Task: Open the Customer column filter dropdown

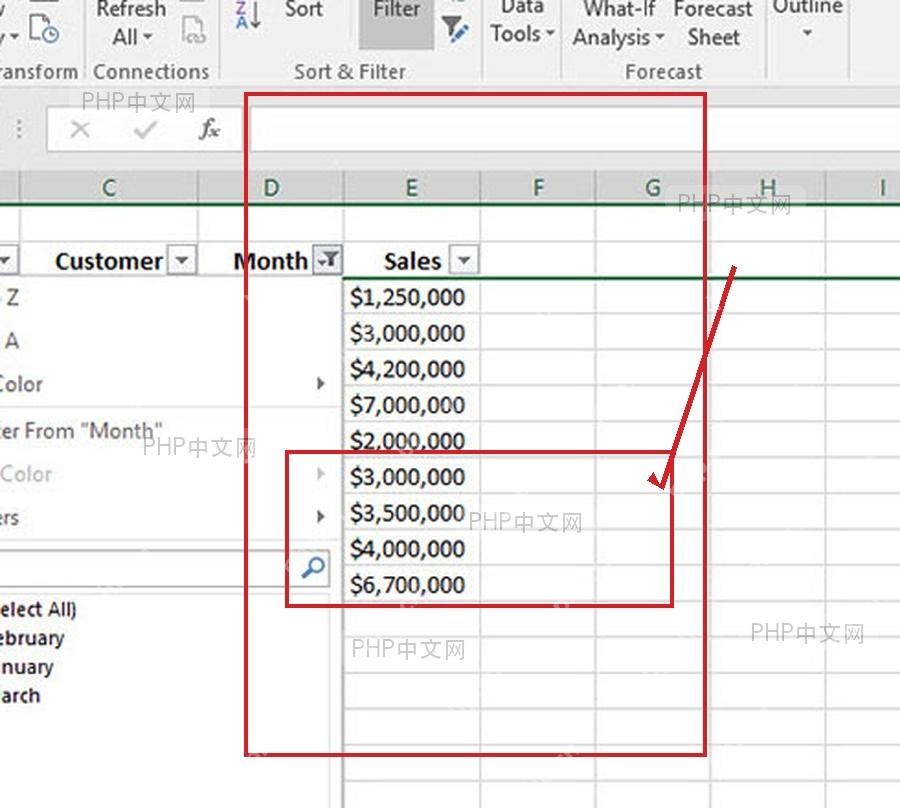Action: pos(181,261)
